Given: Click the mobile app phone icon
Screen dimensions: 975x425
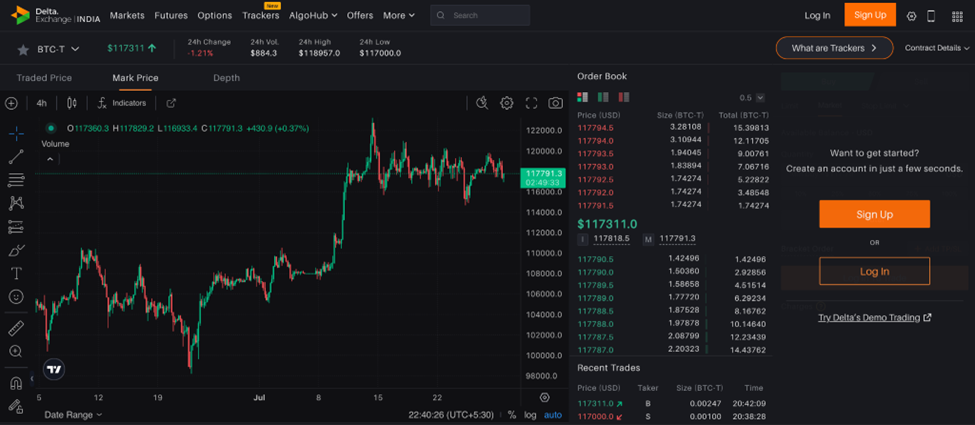Looking at the screenshot, I should pos(931,16).
